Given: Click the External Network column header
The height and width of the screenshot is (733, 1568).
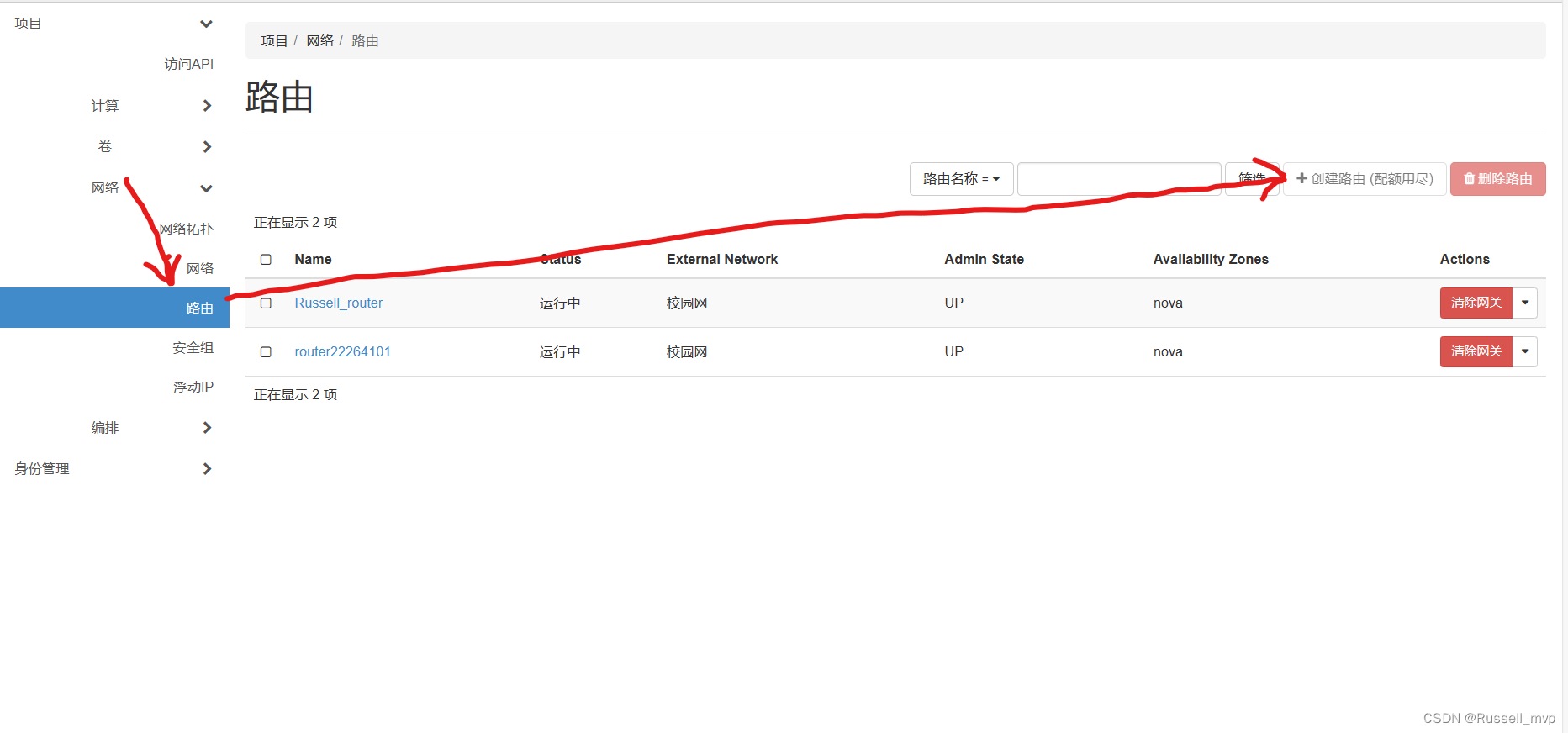Looking at the screenshot, I should [722, 259].
